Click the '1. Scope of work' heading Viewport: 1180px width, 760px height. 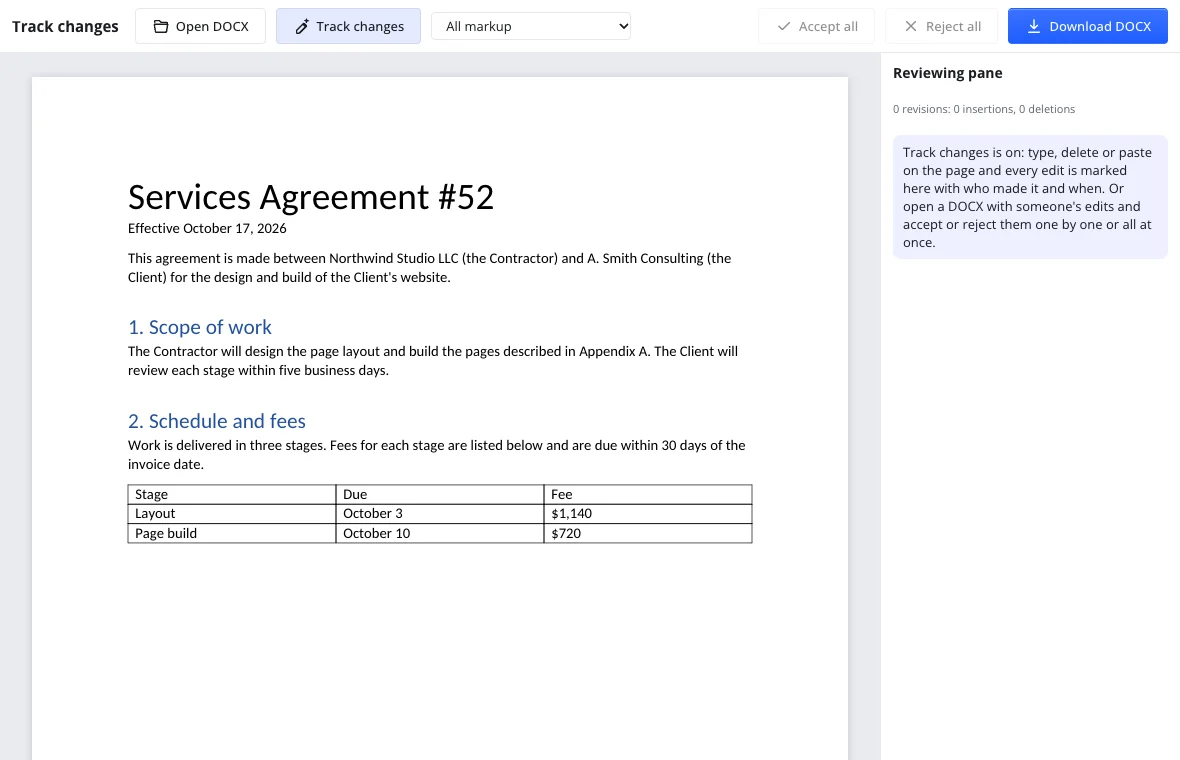point(199,327)
